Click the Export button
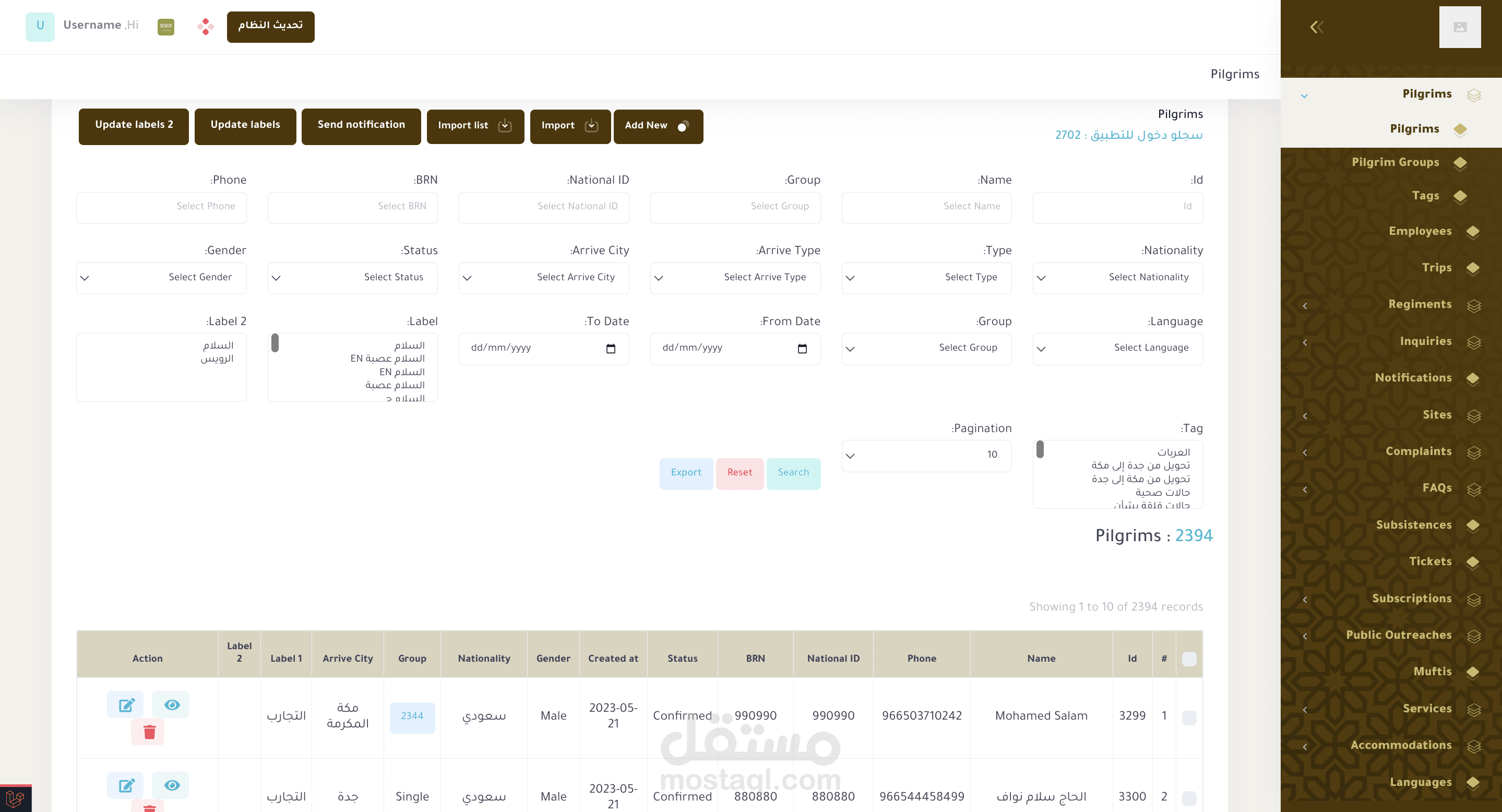Screen dimensions: 1502x812 [x=686, y=473]
